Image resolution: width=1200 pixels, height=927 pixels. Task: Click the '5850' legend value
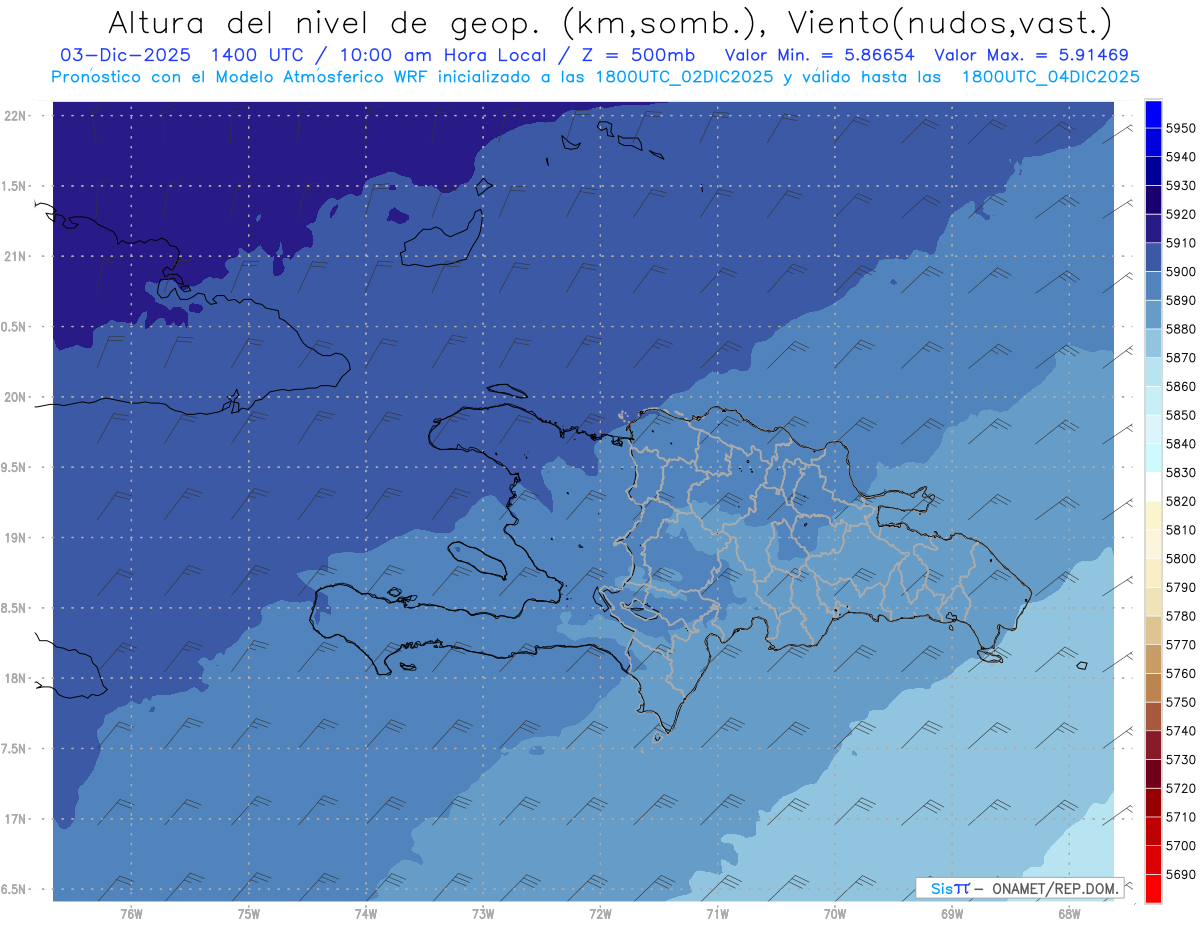pos(1180,415)
